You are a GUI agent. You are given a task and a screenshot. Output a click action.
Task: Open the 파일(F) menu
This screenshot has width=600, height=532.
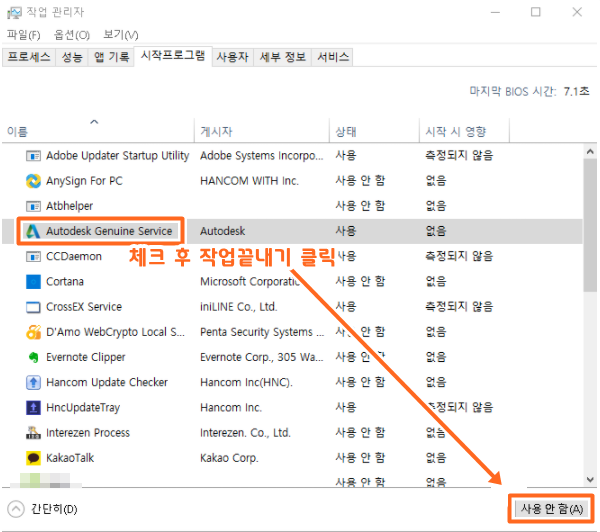click(x=24, y=35)
